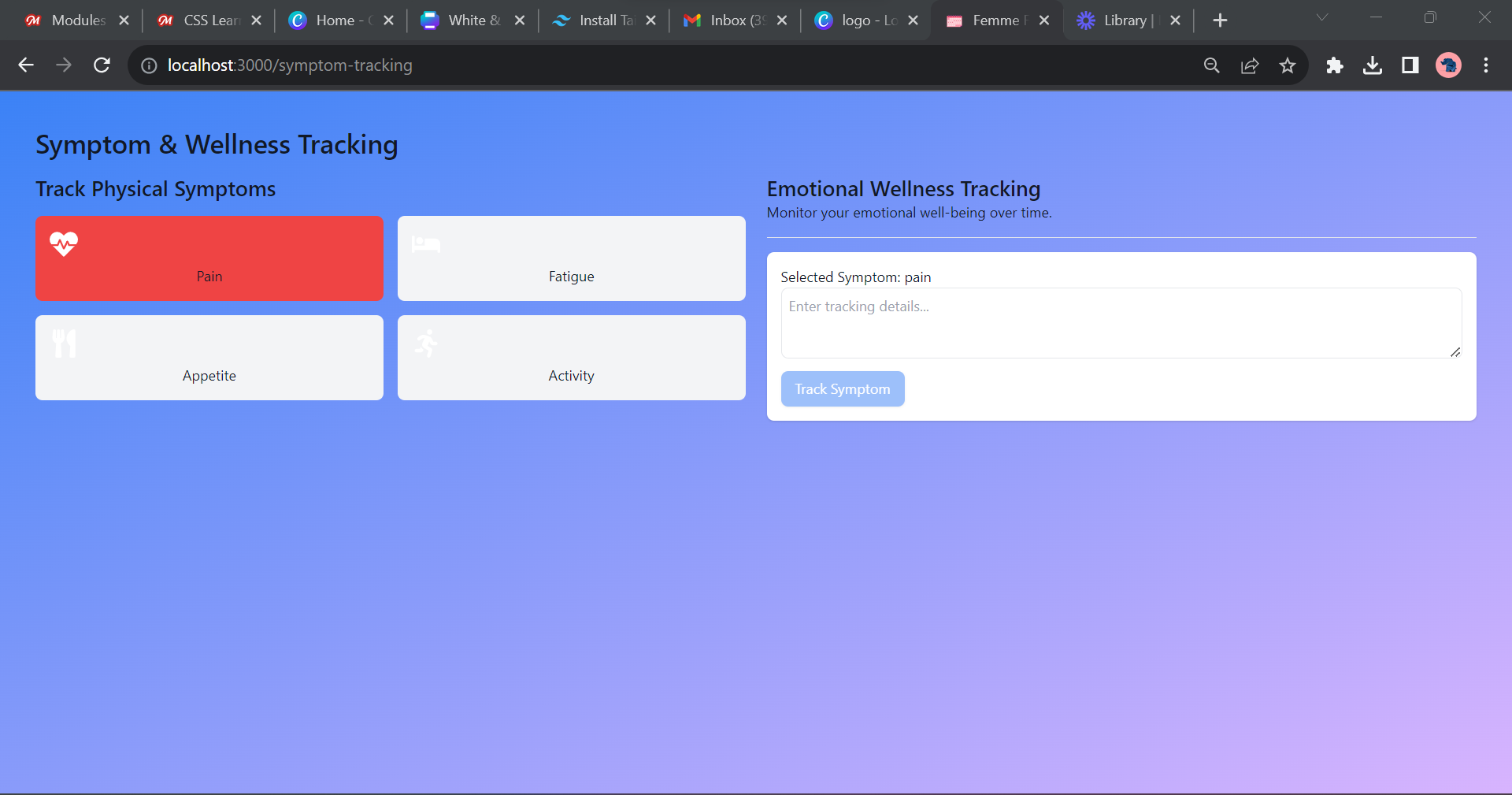Click the Emotional Wellness Tracking heading
This screenshot has width=1512, height=795.
pos(904,189)
